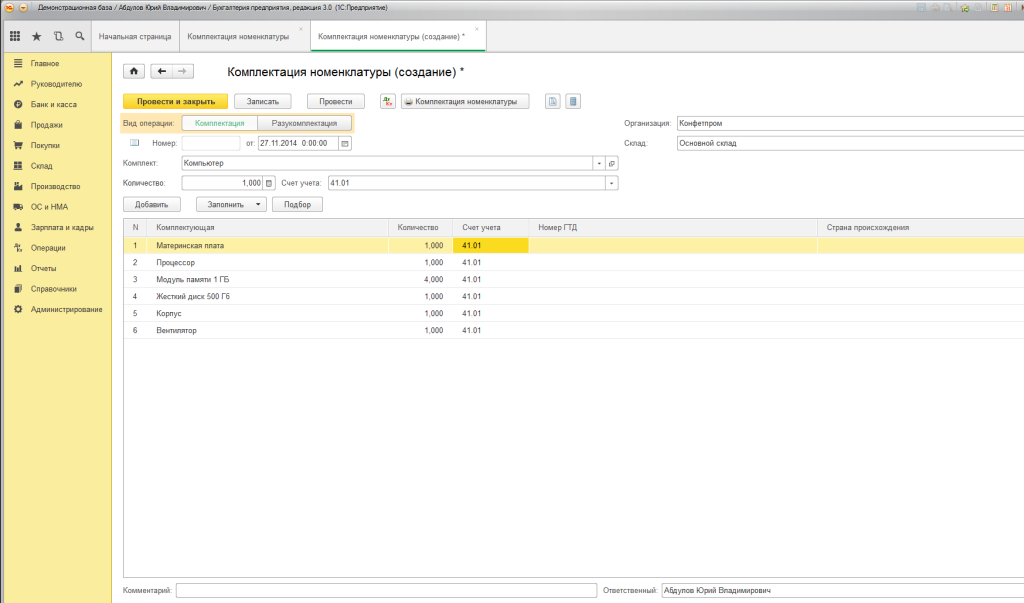Open the Производство section
Screen dimensions: 1024x603
coord(56,186)
